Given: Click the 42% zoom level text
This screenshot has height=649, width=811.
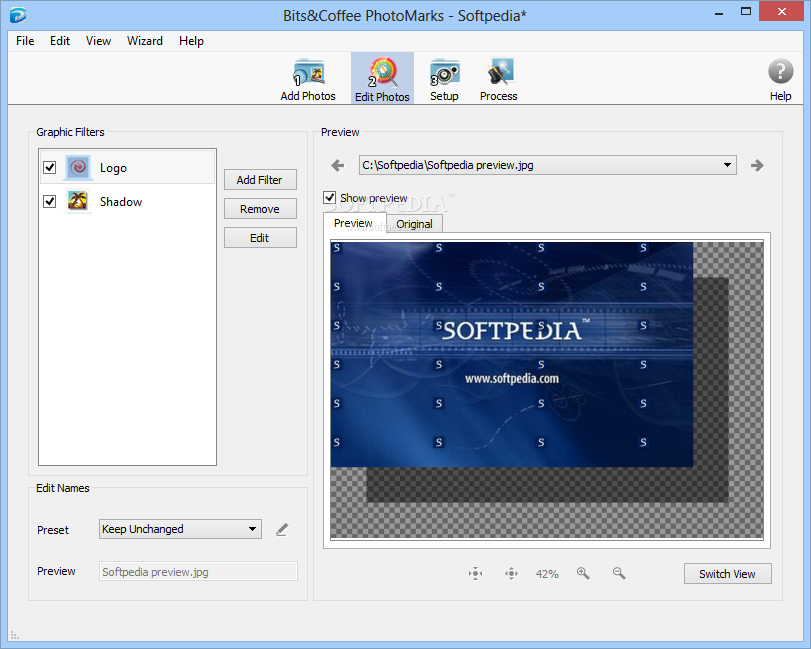Looking at the screenshot, I should tap(547, 574).
